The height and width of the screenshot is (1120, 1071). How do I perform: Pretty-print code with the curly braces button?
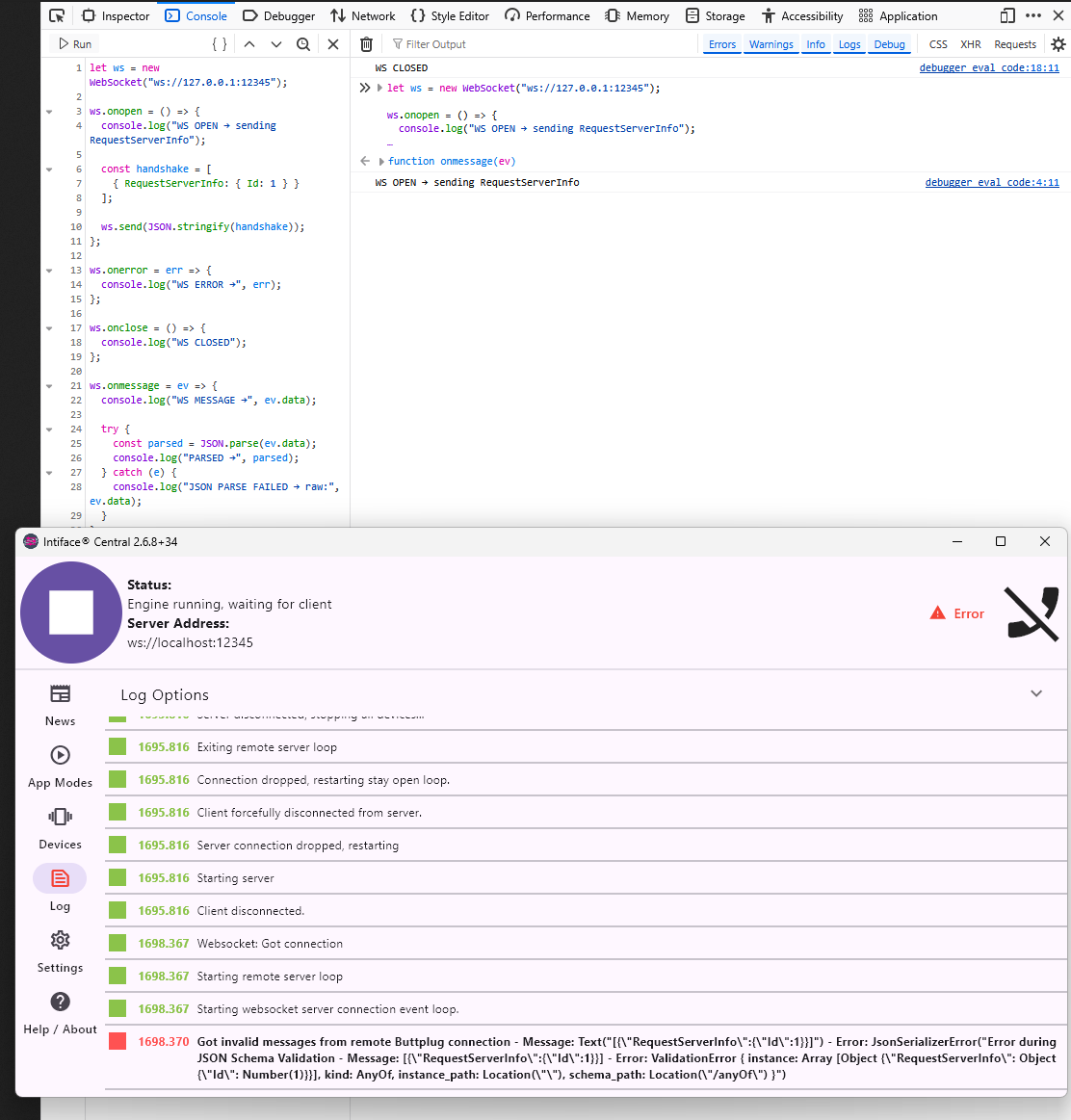click(x=220, y=44)
